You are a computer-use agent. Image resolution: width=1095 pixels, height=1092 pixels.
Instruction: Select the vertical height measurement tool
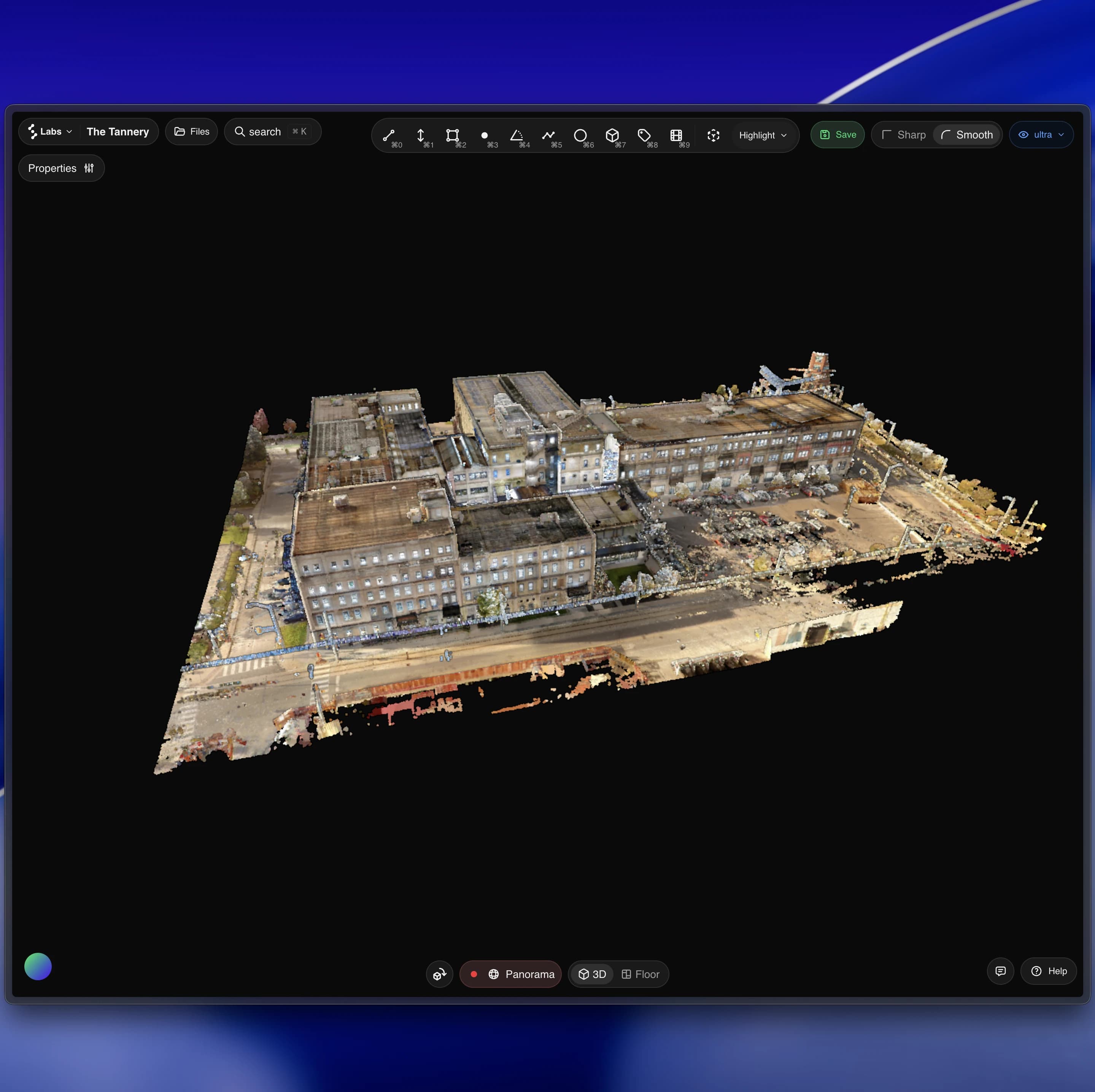click(x=421, y=135)
